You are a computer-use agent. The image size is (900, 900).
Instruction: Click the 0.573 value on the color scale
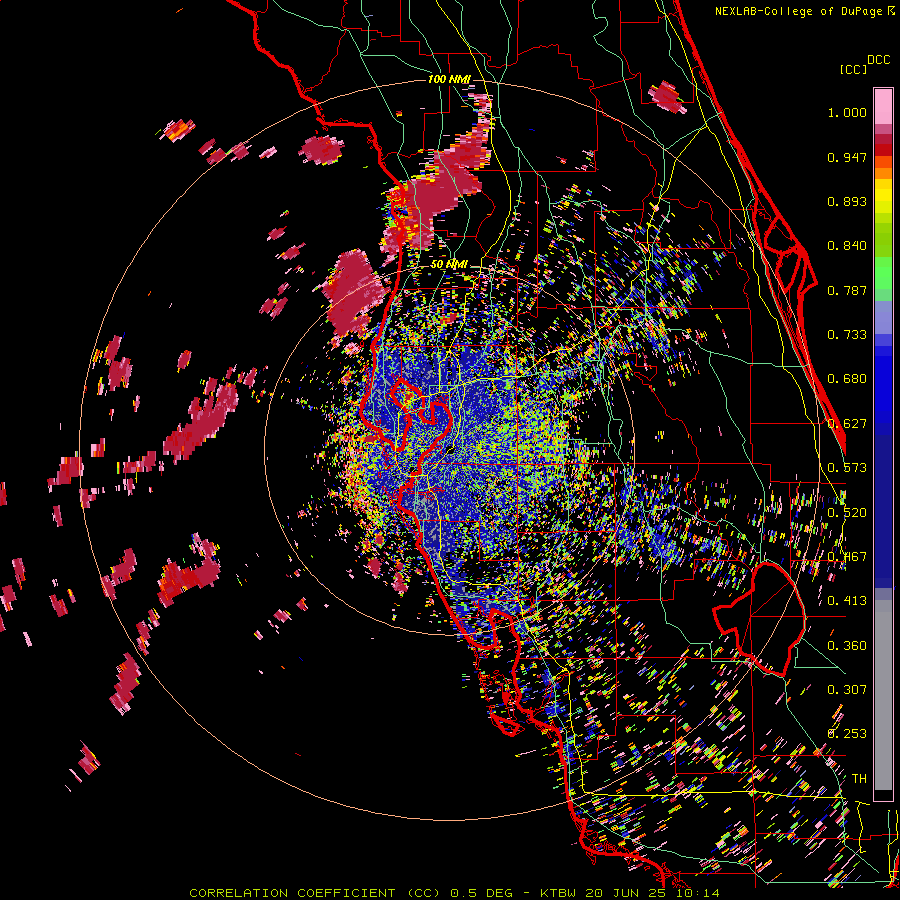pyautogui.click(x=847, y=468)
